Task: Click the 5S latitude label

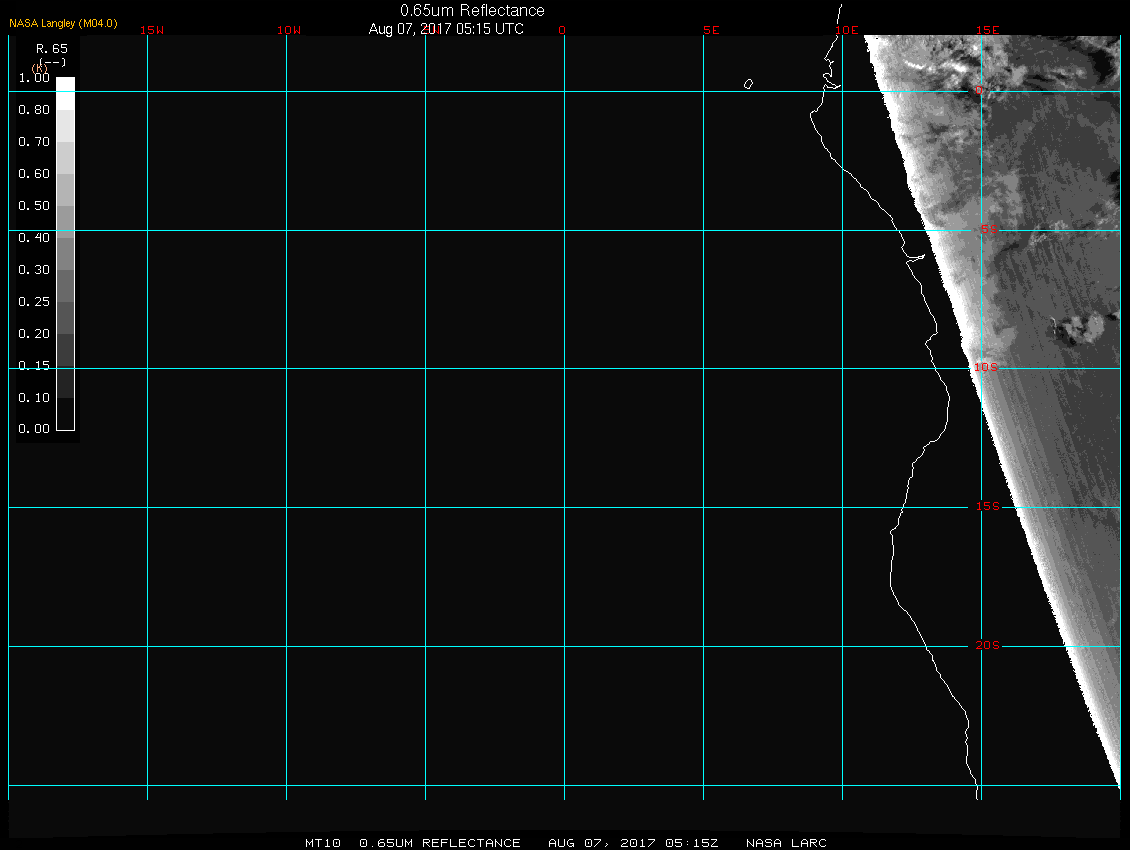Action: click(x=988, y=230)
